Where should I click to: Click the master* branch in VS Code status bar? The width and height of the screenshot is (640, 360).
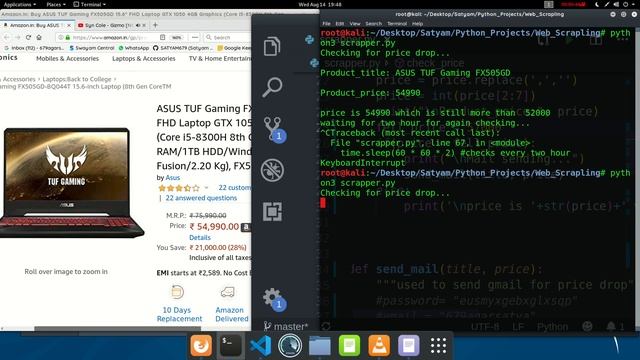285,327
